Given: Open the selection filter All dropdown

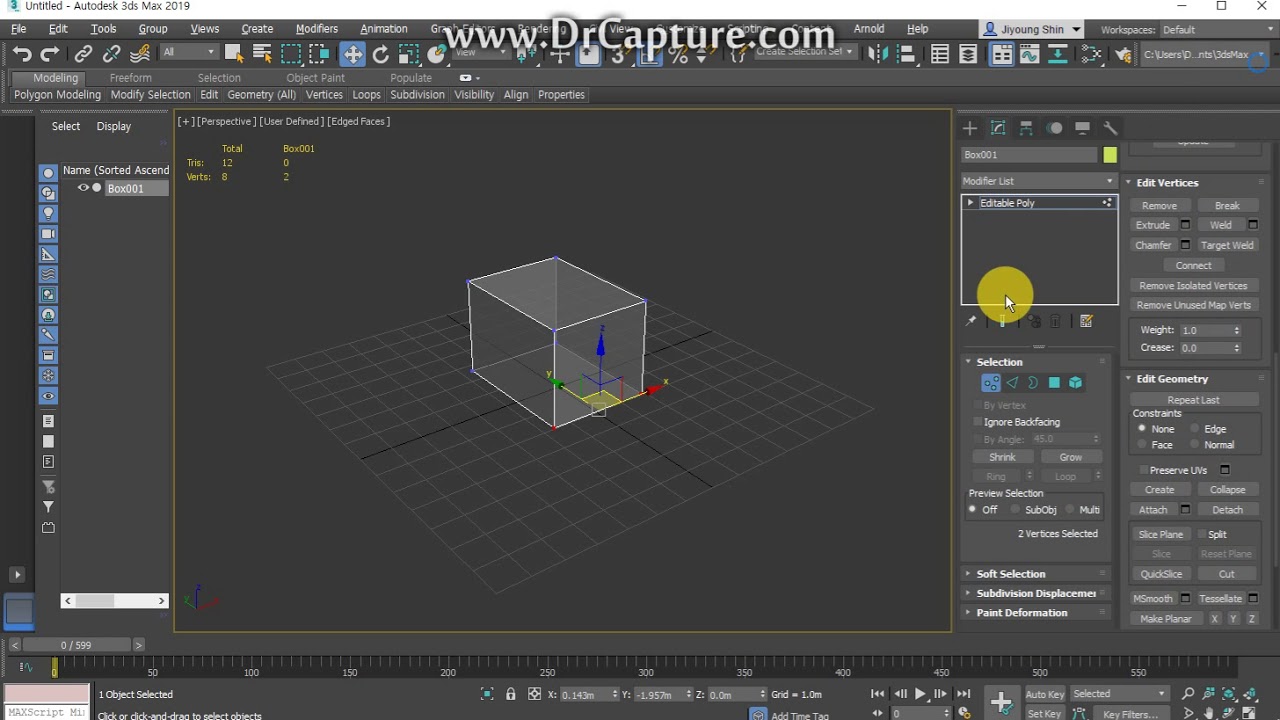Looking at the screenshot, I should pos(188,52).
